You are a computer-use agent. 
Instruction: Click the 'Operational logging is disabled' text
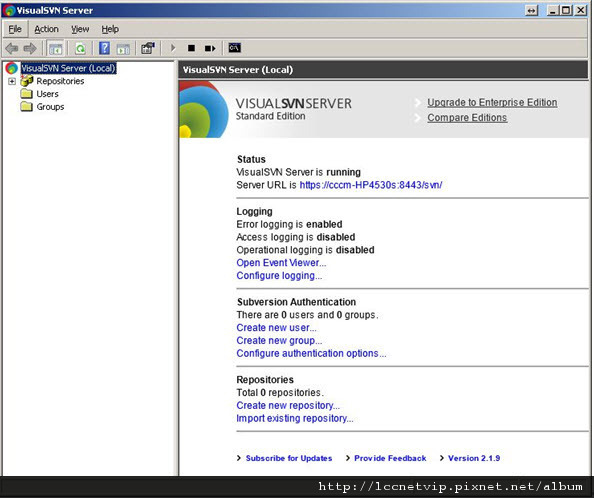click(x=305, y=250)
